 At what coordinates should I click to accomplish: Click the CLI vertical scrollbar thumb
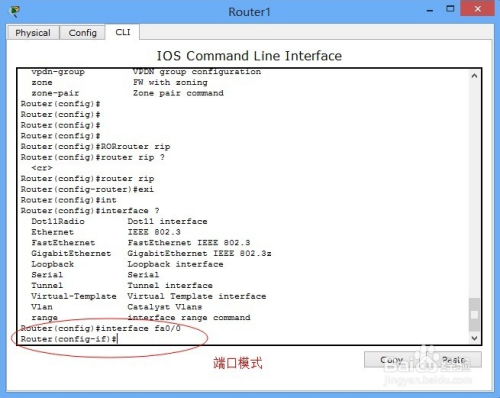coord(474,315)
